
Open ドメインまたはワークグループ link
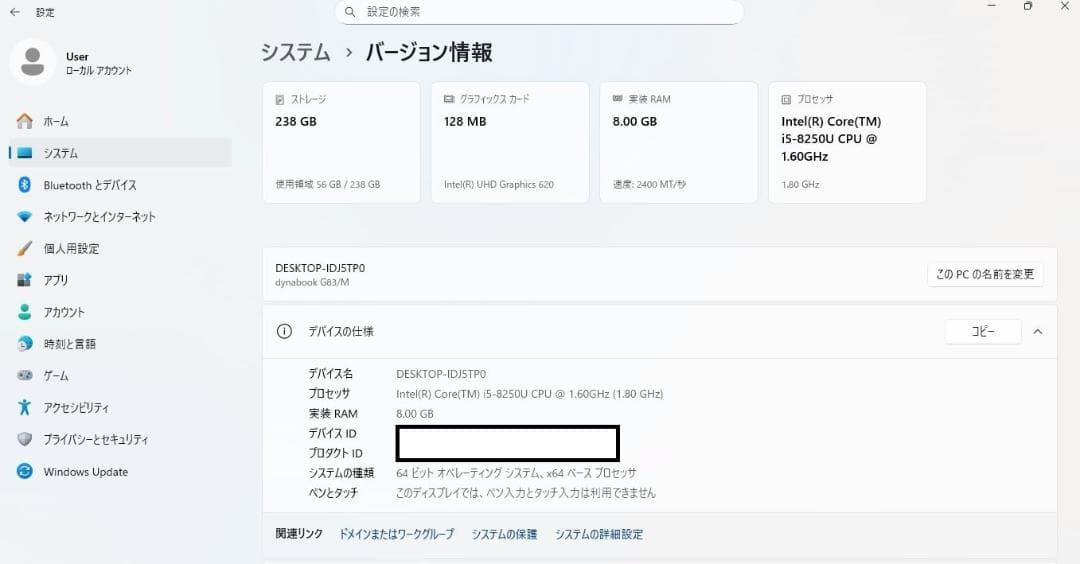pos(397,534)
